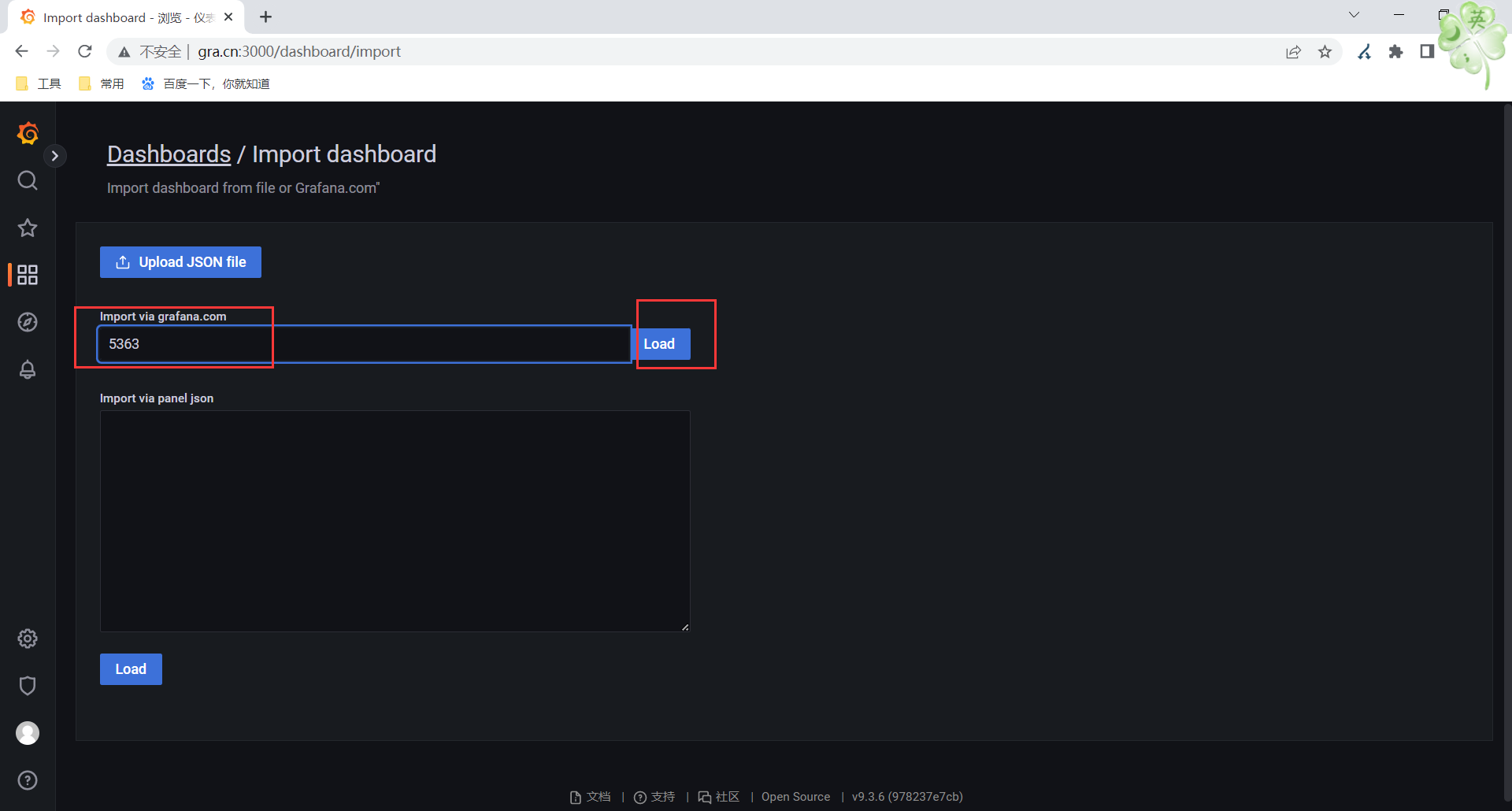Open the Open Source footer link
The width and height of the screenshot is (1512, 811).
coord(795,797)
